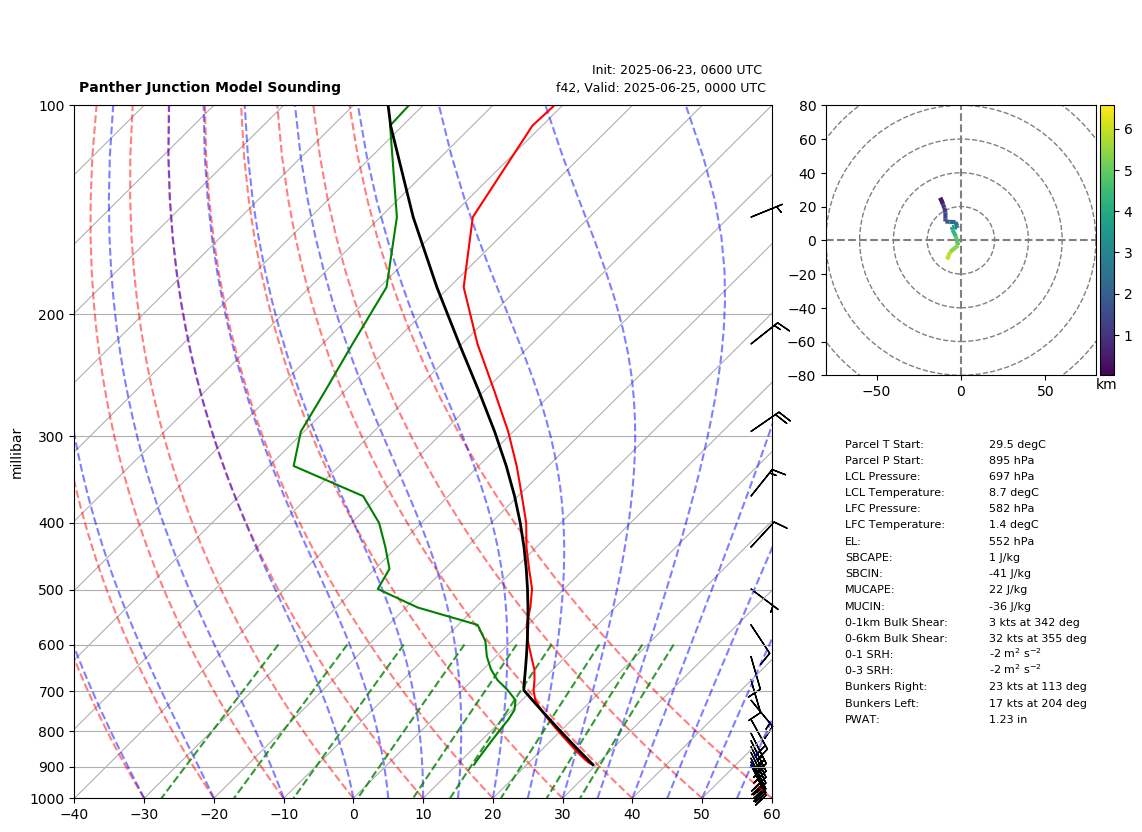Click the dark purple bottom of the colorbar
Image resolution: width=1142 pixels, height=832 pixels.
pos(1107,372)
